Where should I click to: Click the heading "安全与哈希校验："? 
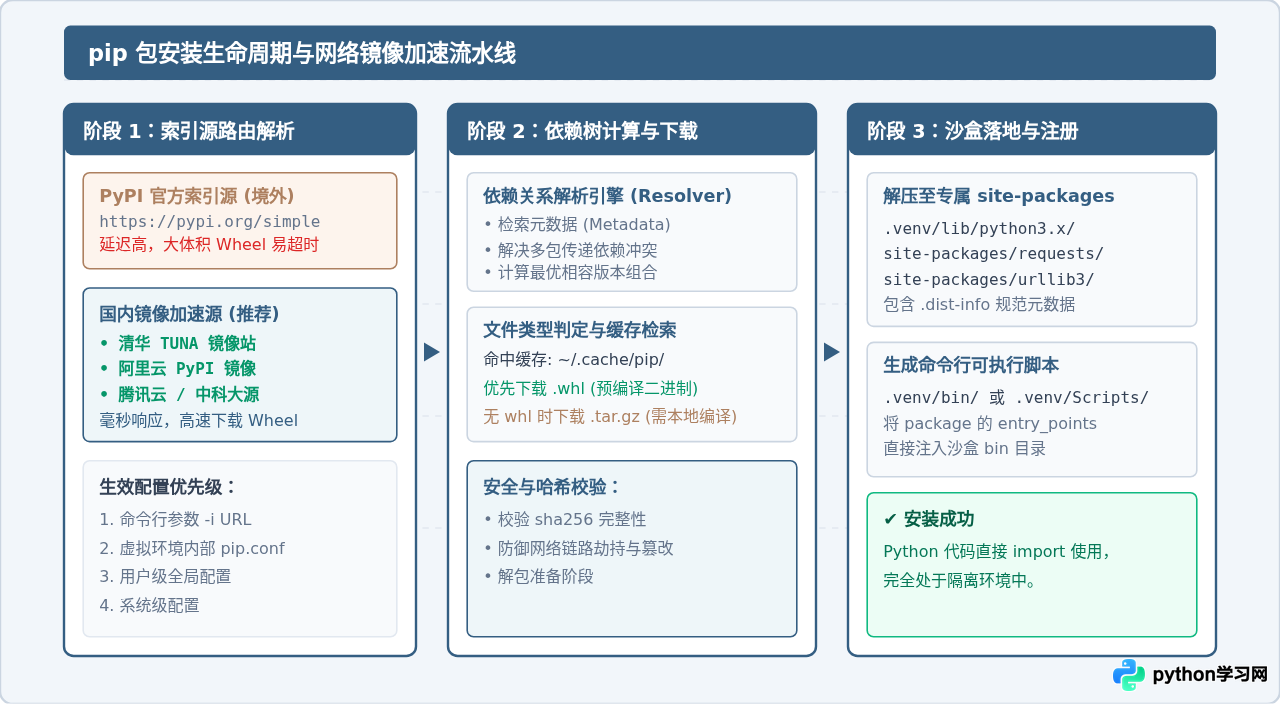click(x=552, y=487)
